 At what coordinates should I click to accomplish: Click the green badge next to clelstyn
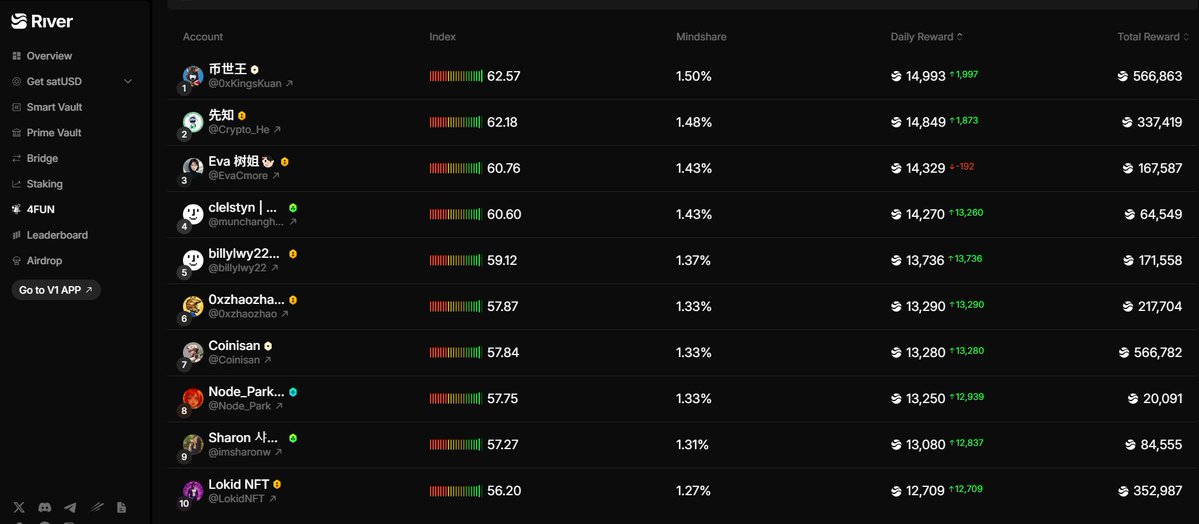click(x=293, y=208)
